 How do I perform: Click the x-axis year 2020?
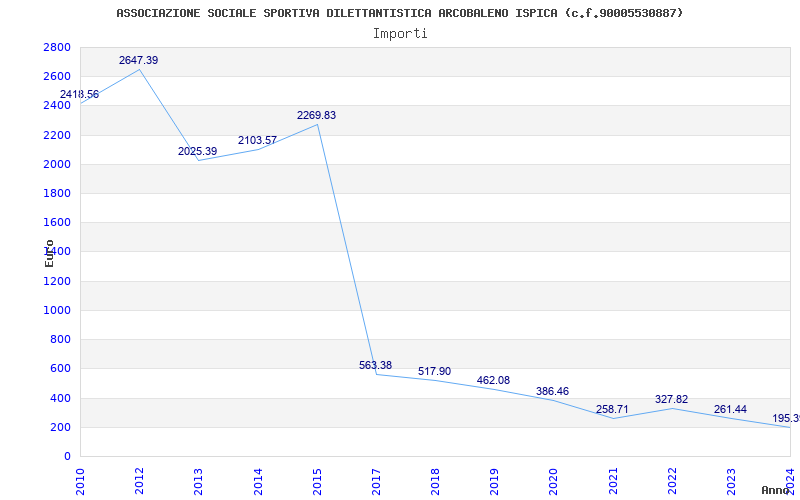click(554, 481)
